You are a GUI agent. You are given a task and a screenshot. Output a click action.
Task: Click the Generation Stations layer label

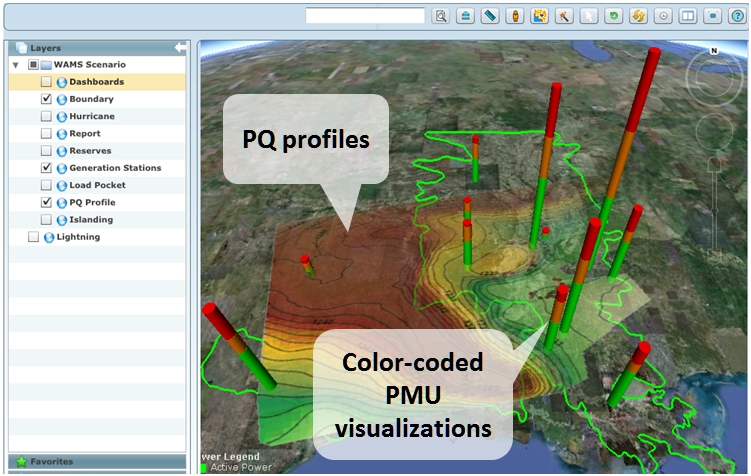(114, 168)
